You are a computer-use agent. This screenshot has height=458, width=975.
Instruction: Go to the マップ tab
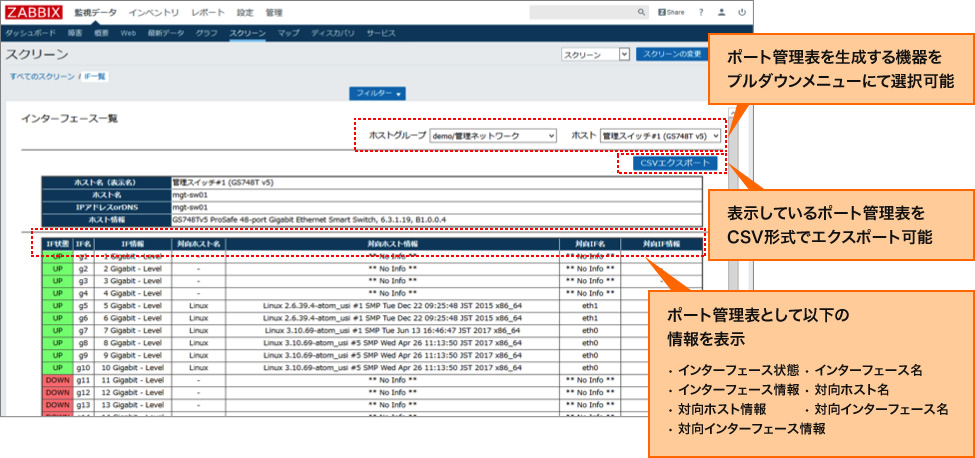[x=288, y=33]
